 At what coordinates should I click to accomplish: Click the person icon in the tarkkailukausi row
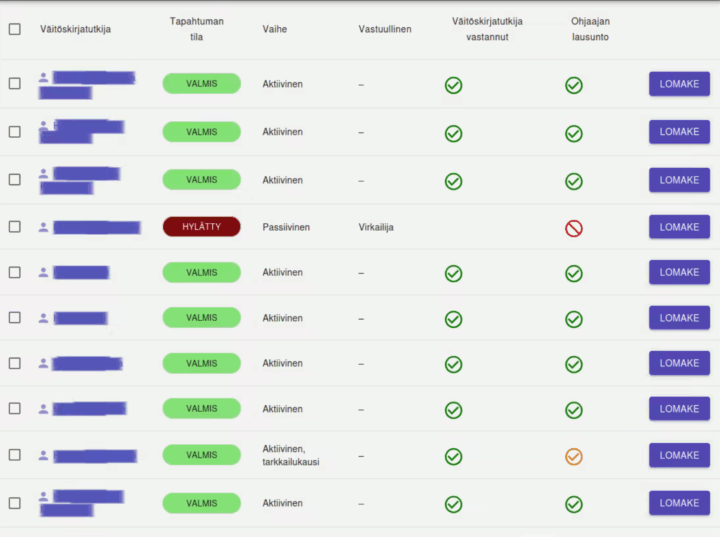click(x=43, y=455)
